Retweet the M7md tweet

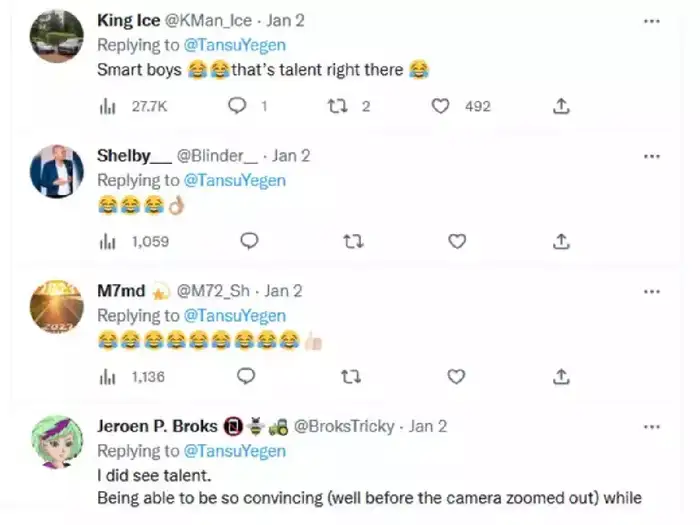pos(352,377)
